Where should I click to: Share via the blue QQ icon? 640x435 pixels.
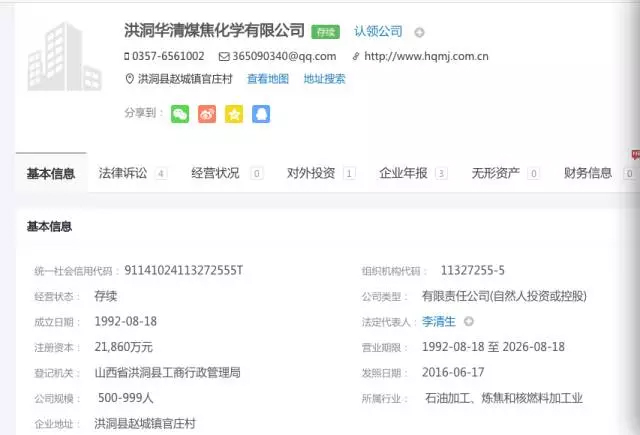point(261,114)
